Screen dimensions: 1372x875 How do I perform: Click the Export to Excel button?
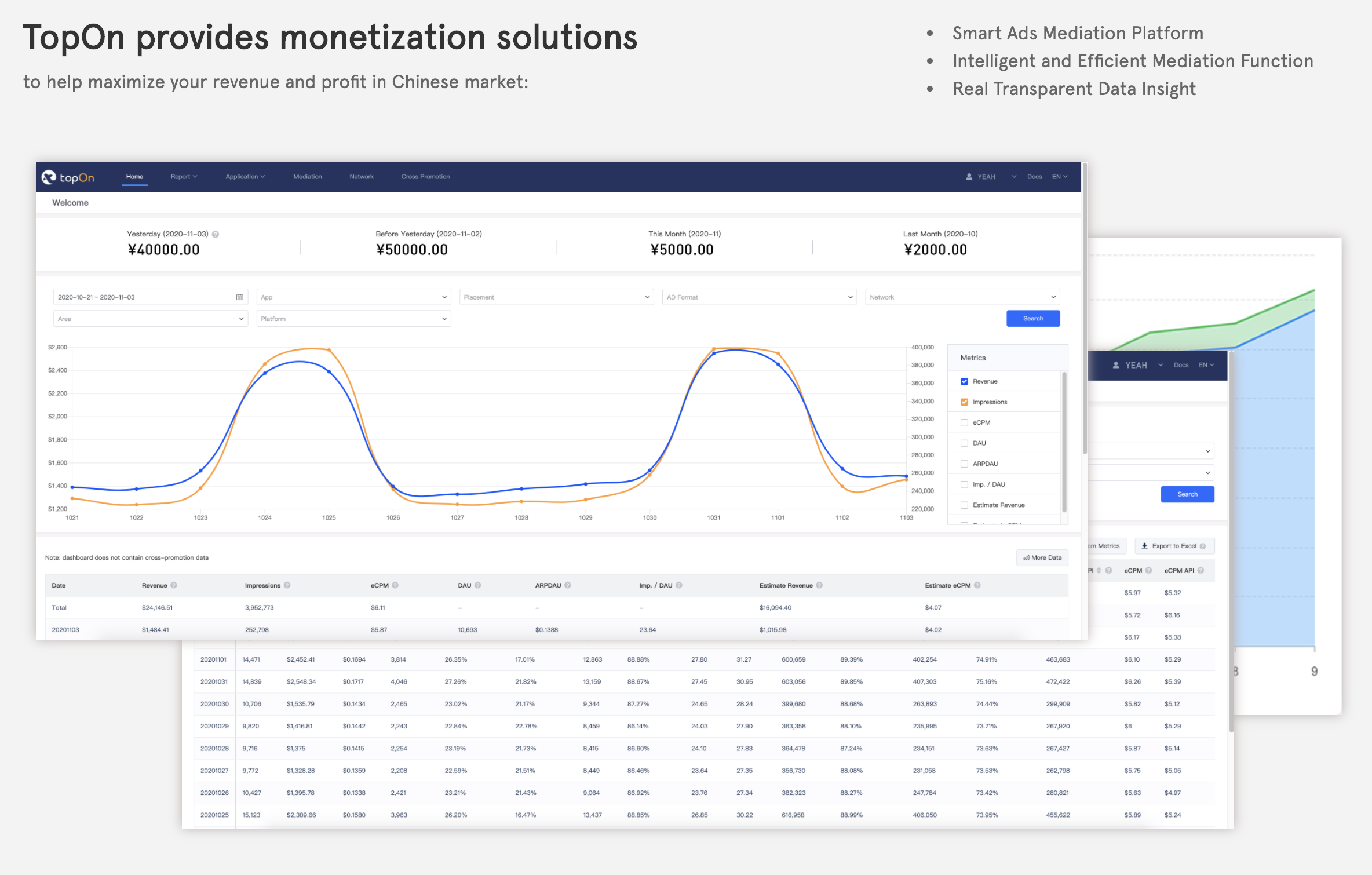(x=1174, y=546)
